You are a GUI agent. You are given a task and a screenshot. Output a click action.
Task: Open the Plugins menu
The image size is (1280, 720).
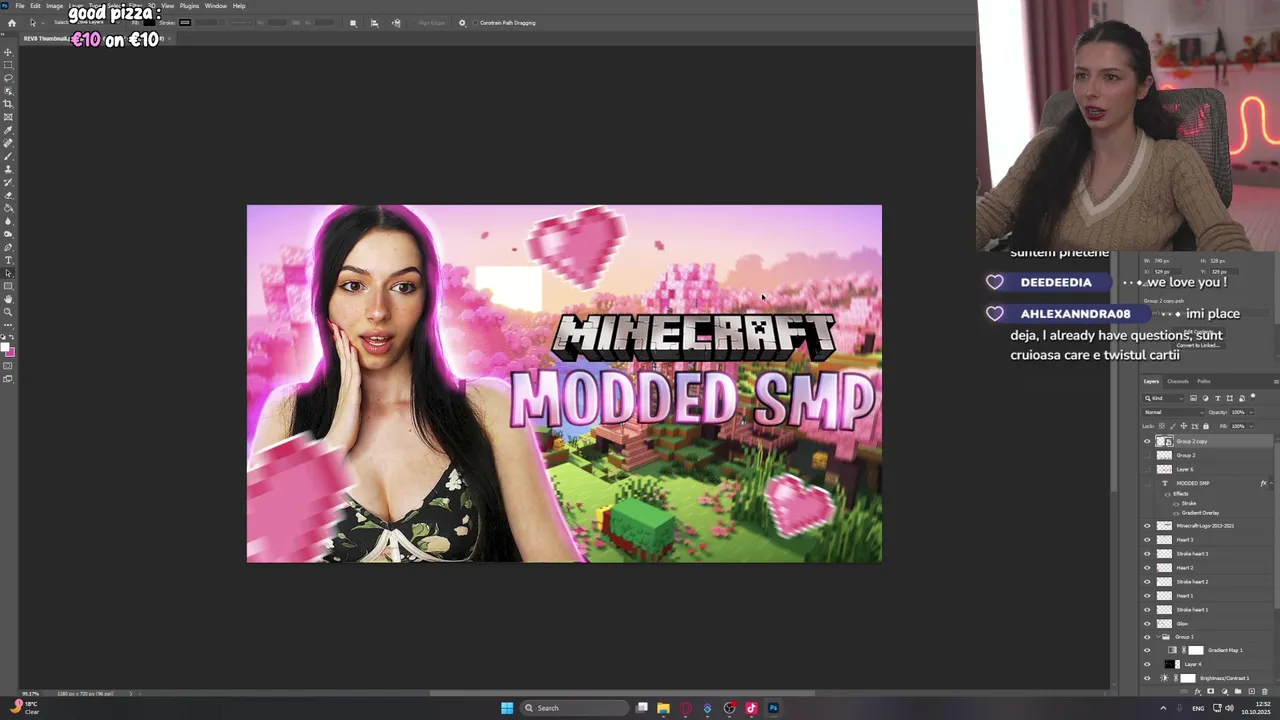pyautogui.click(x=189, y=6)
